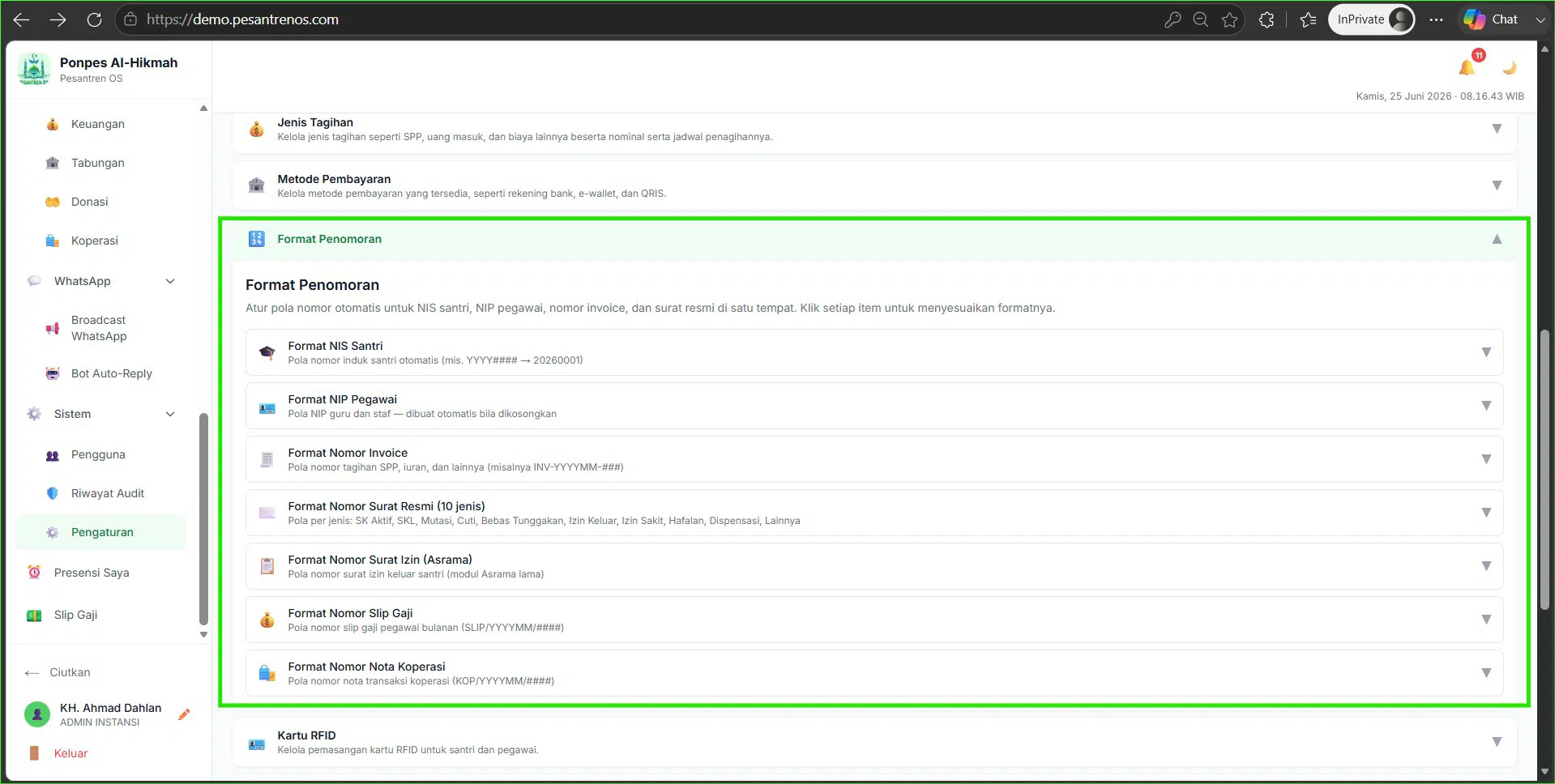Expand the Jenis Tagihan section arrow
This screenshot has height=784, width=1555.
pyautogui.click(x=1497, y=129)
